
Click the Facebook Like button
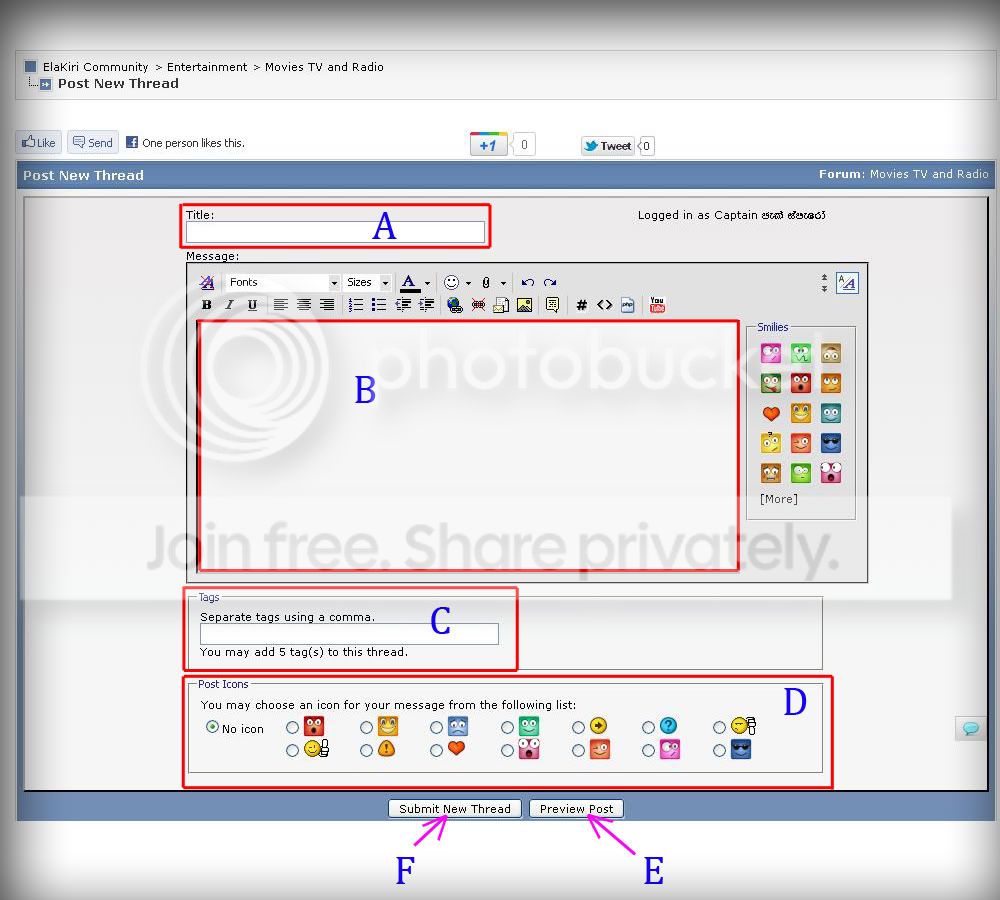tap(39, 142)
